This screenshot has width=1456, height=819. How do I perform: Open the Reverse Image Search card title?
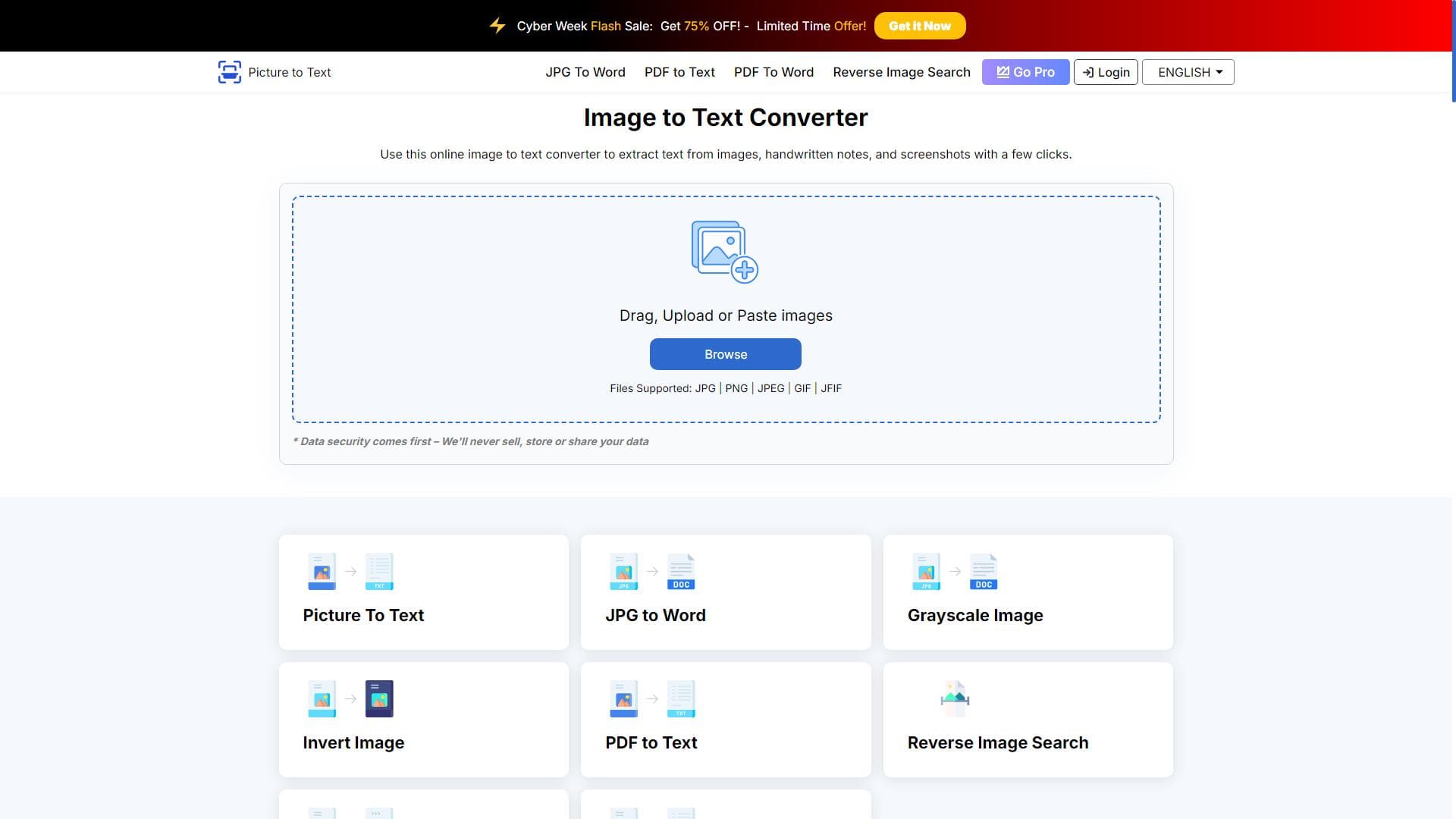coord(998,742)
